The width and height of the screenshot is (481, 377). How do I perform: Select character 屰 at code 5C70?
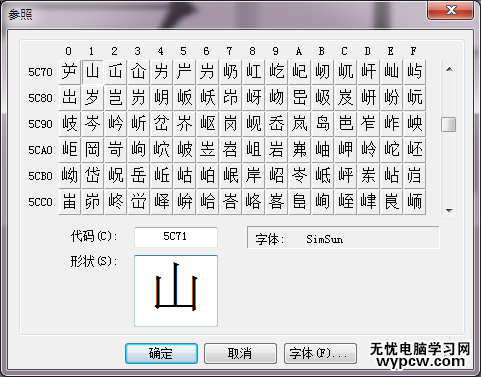(x=70, y=72)
